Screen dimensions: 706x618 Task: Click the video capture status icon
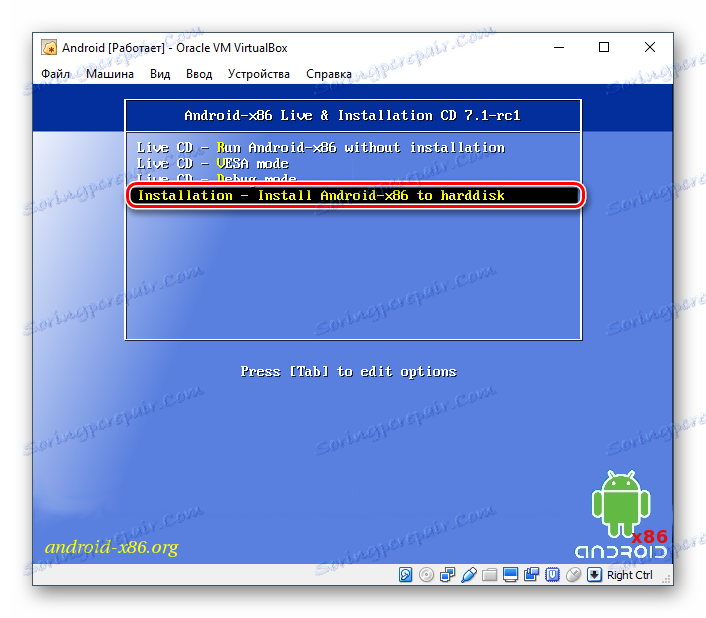(531, 575)
